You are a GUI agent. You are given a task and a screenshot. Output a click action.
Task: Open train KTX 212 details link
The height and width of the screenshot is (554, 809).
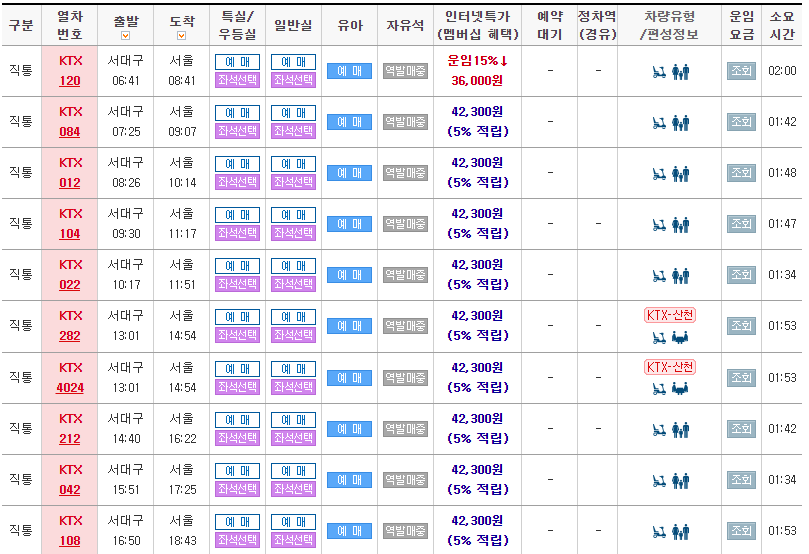pos(70,438)
